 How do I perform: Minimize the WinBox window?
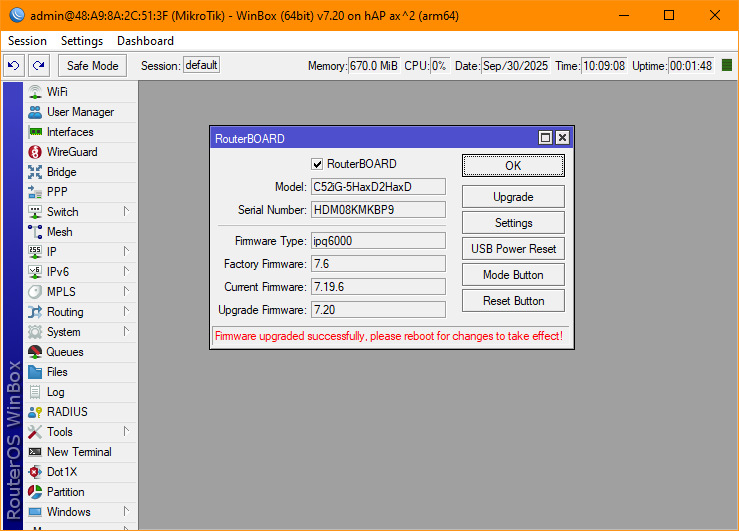[x=624, y=16]
